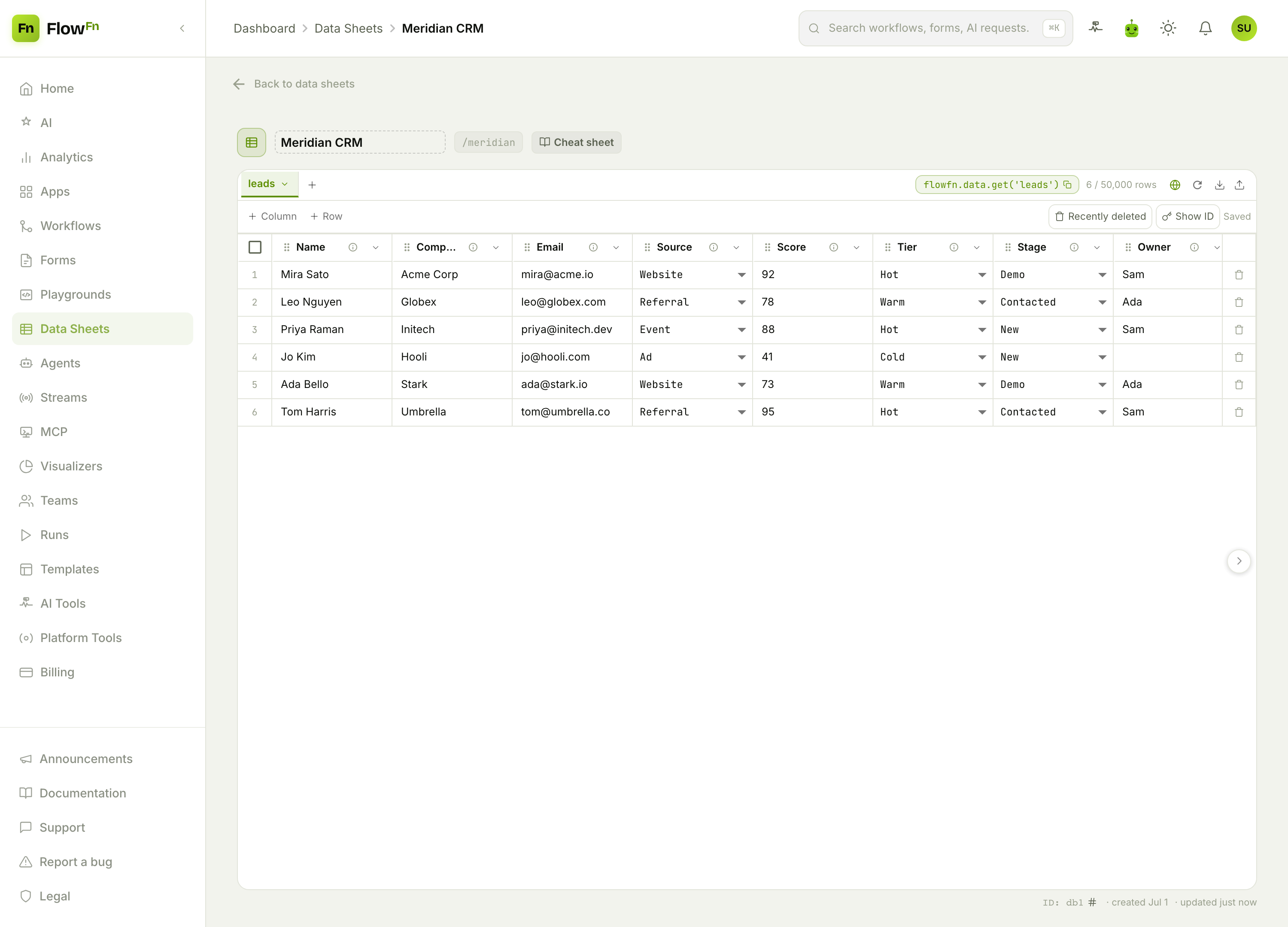
Task: Go to Data Sheets breadcrumb
Action: [348, 28]
